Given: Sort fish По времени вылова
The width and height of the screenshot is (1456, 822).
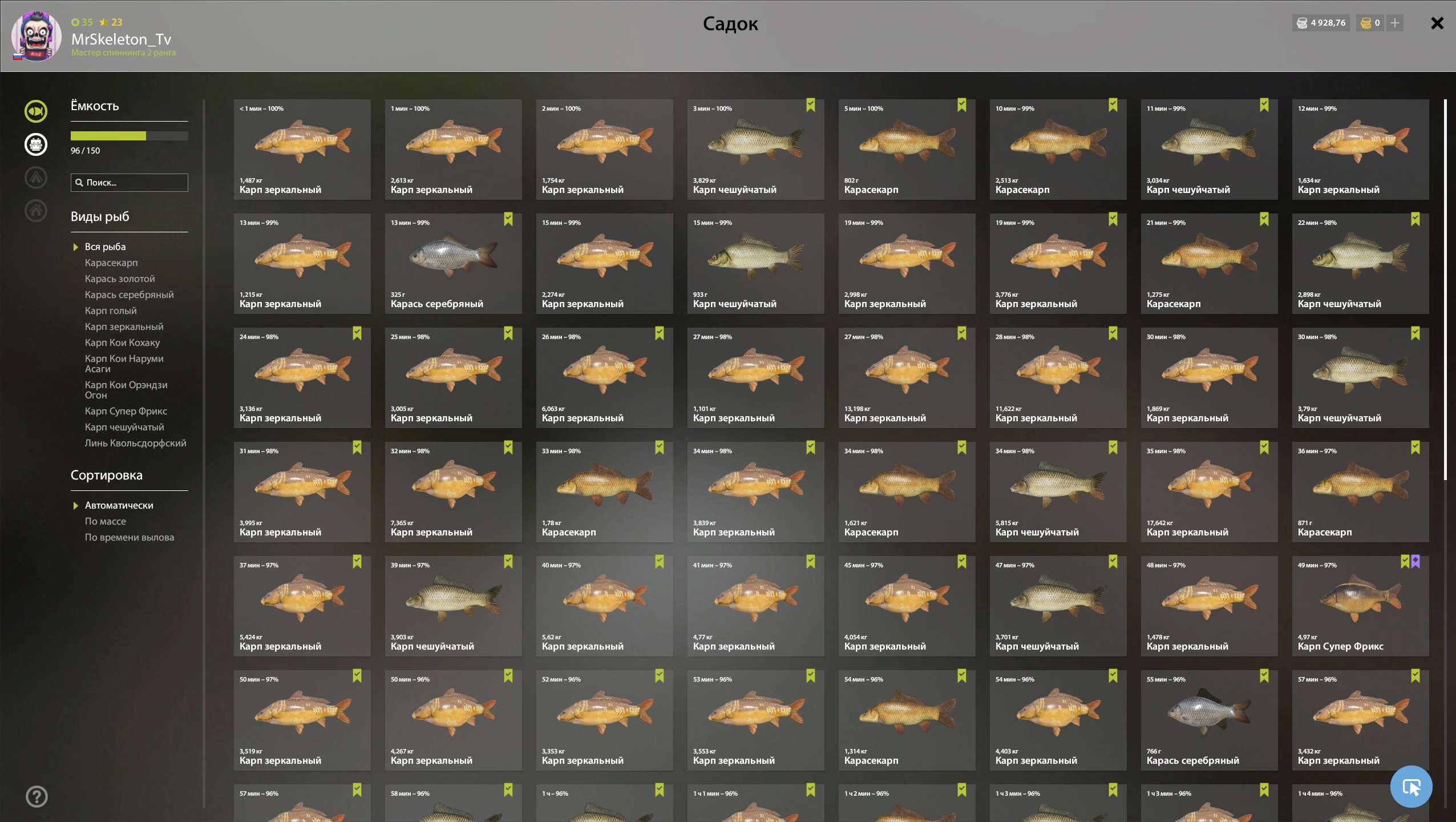Looking at the screenshot, I should click(130, 537).
